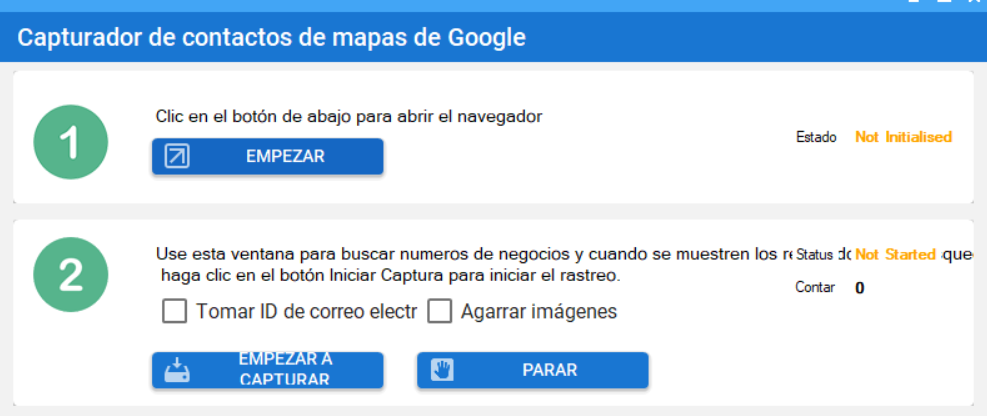Click the Agarrar imágenes label text
The height and width of the screenshot is (416, 987).
pos(539,312)
